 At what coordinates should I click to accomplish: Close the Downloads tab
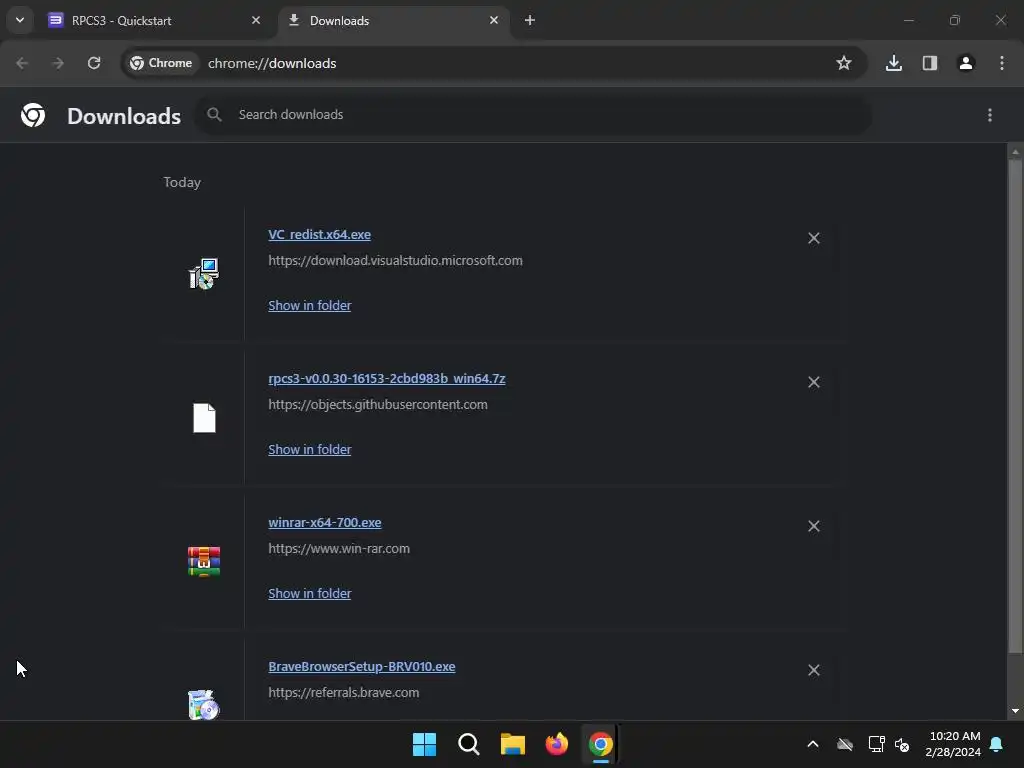click(494, 20)
